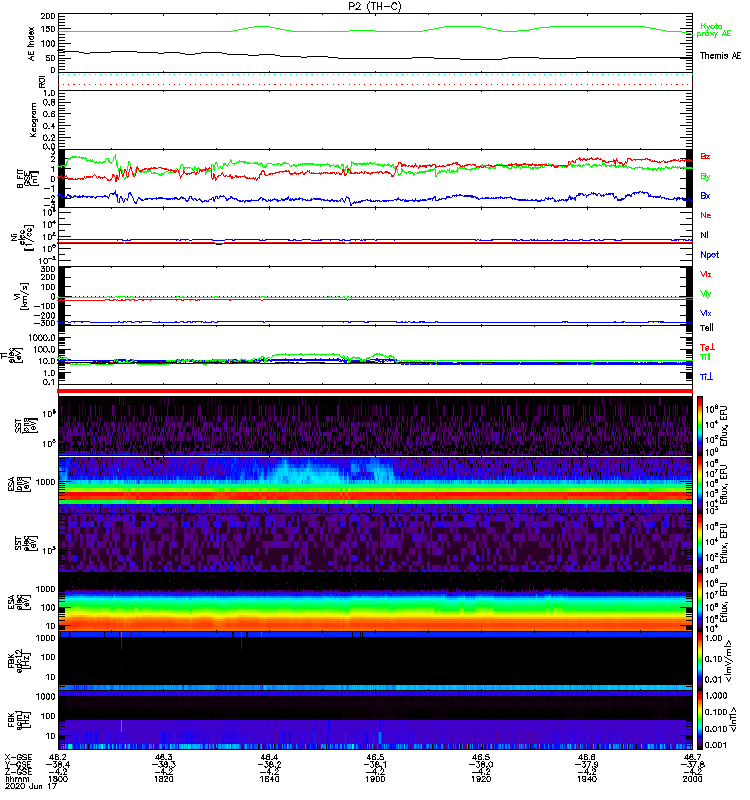The image size is (750, 800).
Task: Select the red "Te⊥" temperature legend label
Action: pos(706,347)
